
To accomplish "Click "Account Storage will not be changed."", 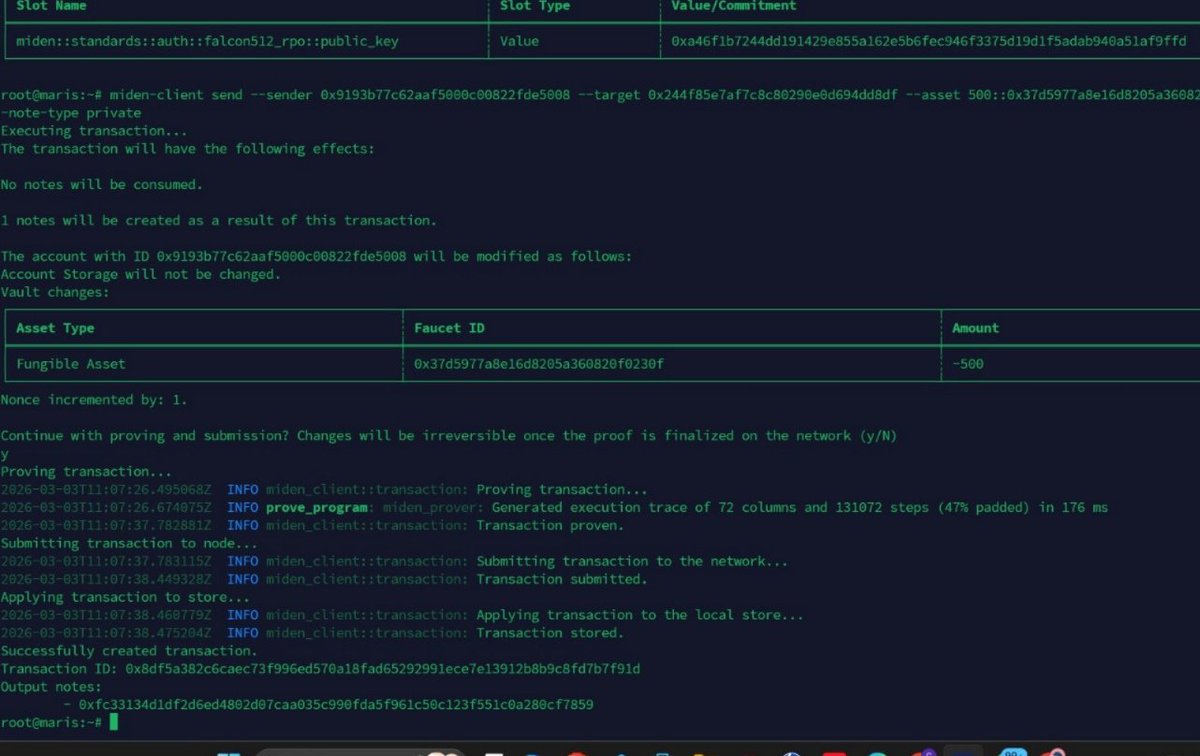I will tap(141, 274).
